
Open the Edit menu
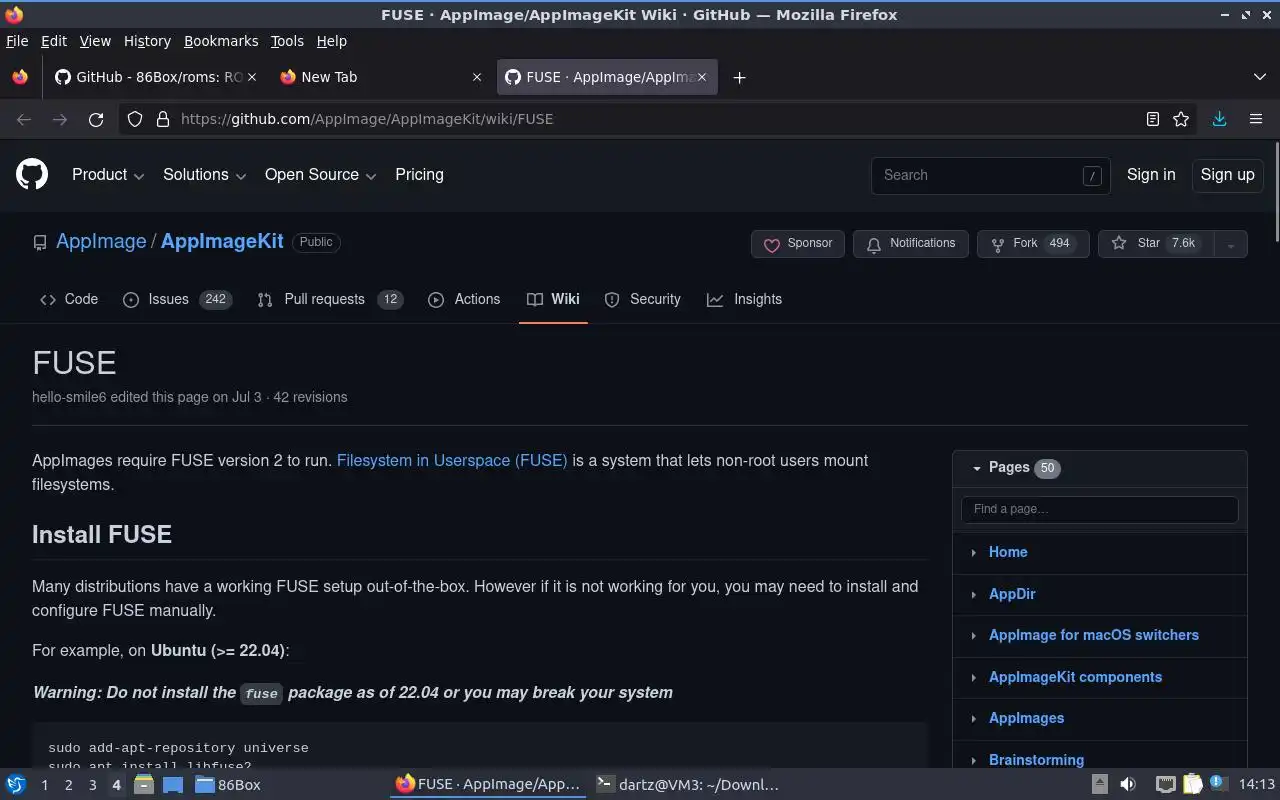point(54,41)
